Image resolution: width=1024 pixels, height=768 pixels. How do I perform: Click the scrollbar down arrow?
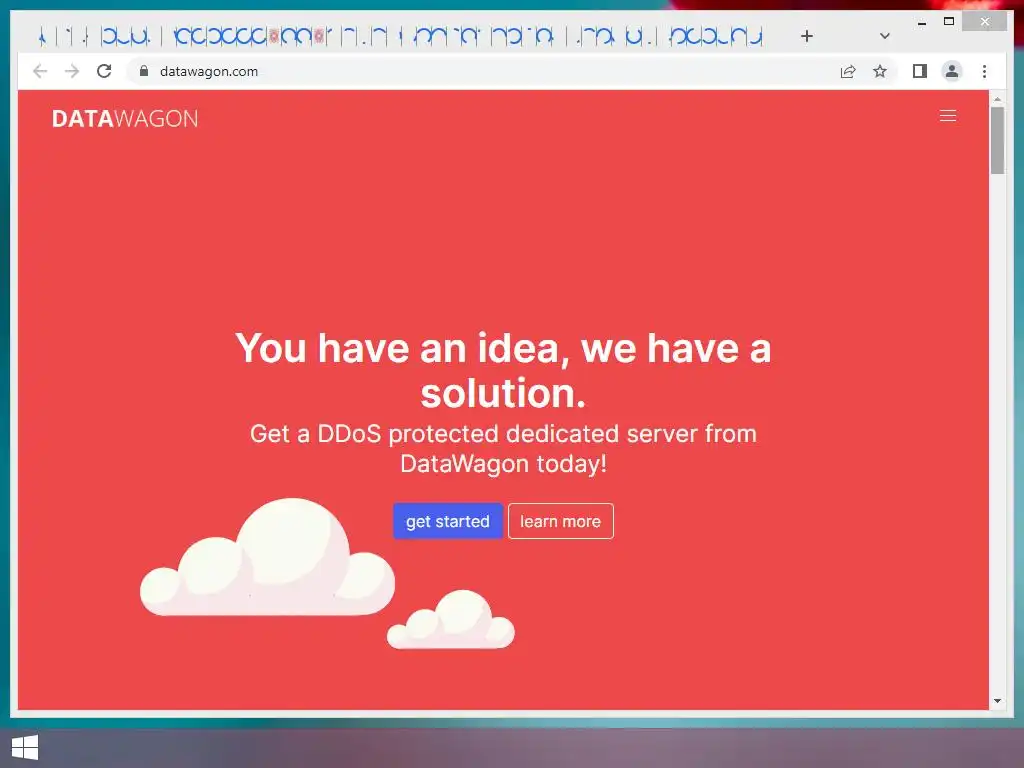pos(997,701)
